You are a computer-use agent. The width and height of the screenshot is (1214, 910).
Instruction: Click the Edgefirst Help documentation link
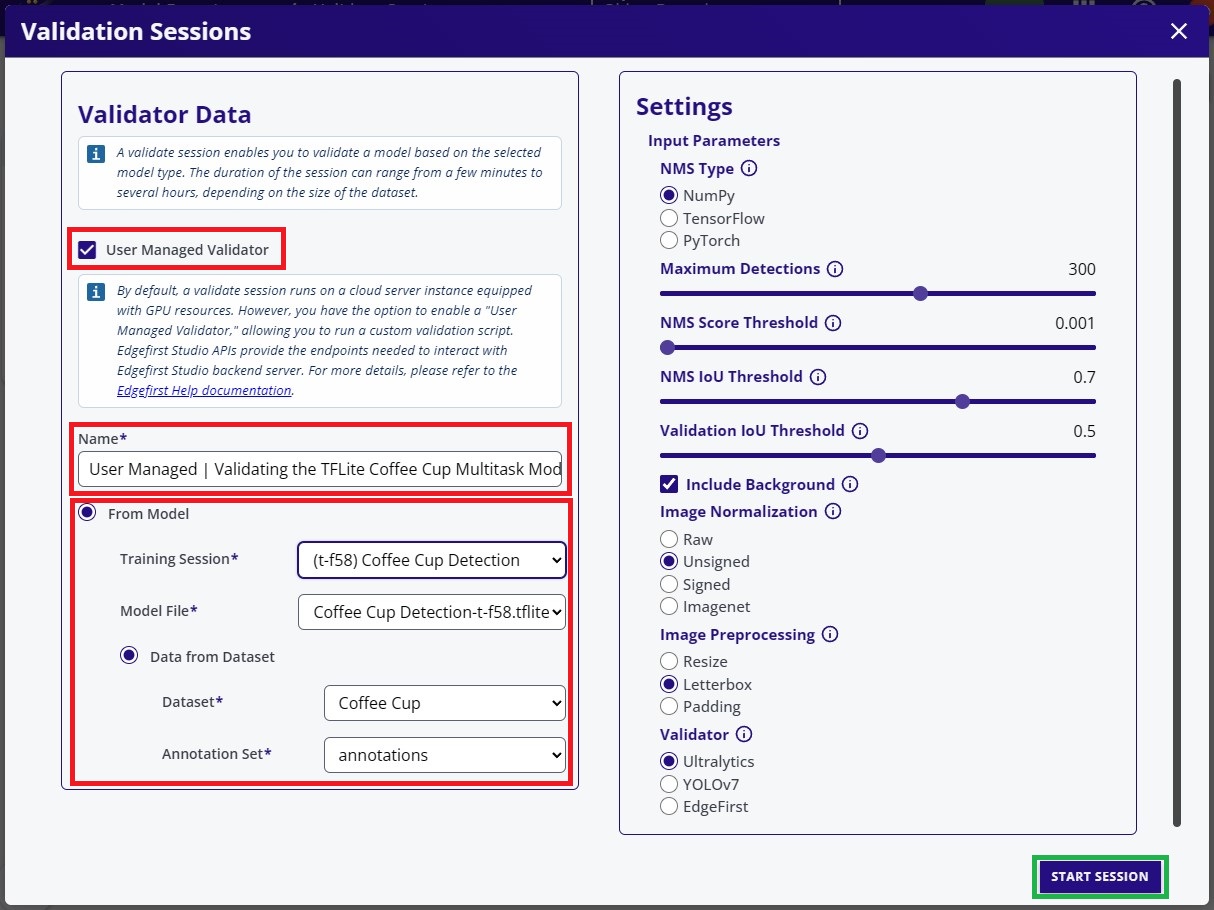(203, 390)
